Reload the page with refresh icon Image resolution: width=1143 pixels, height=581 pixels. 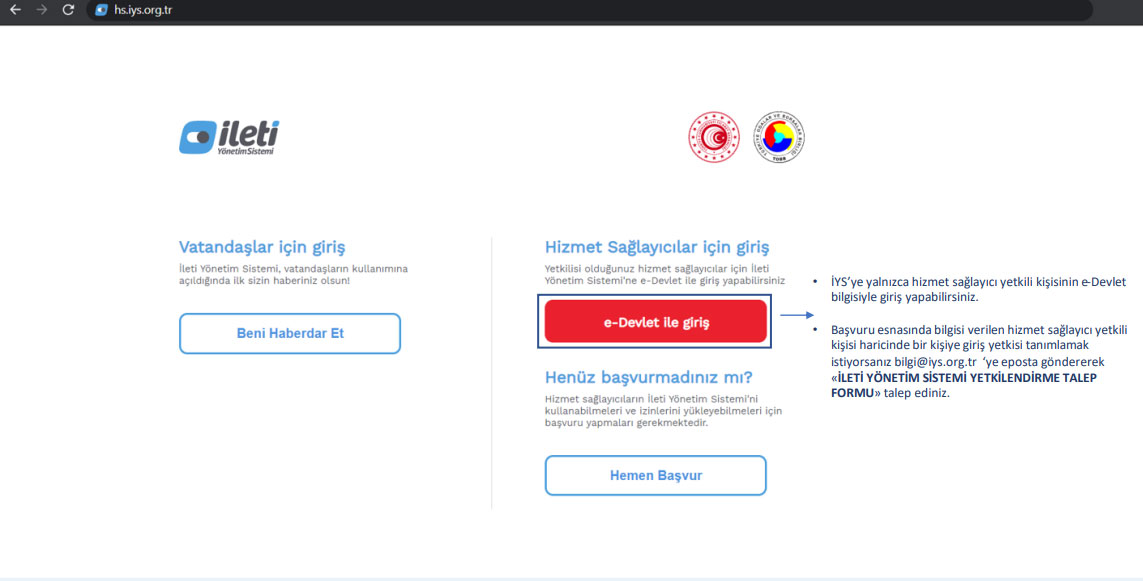coord(68,10)
